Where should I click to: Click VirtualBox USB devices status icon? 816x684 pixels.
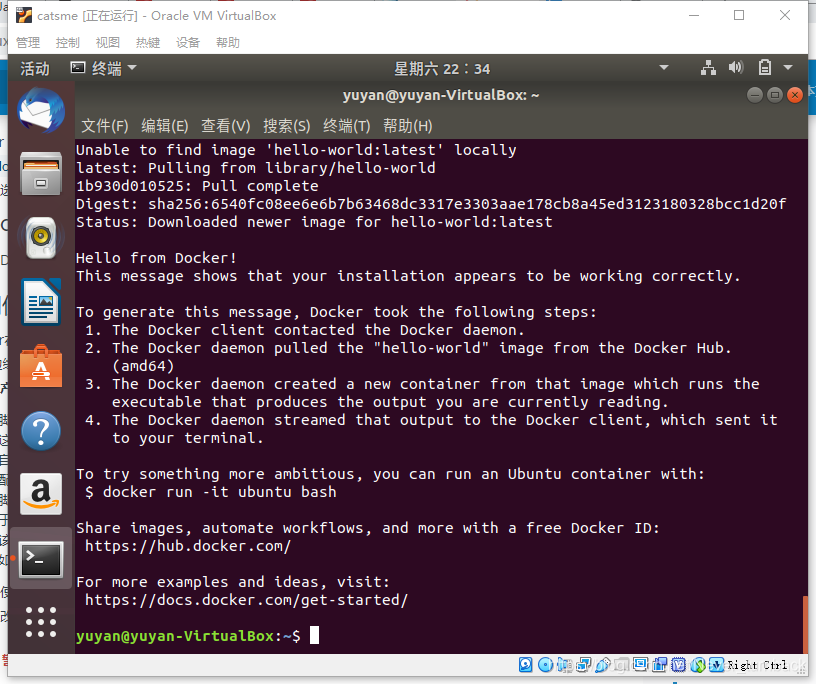(x=603, y=665)
